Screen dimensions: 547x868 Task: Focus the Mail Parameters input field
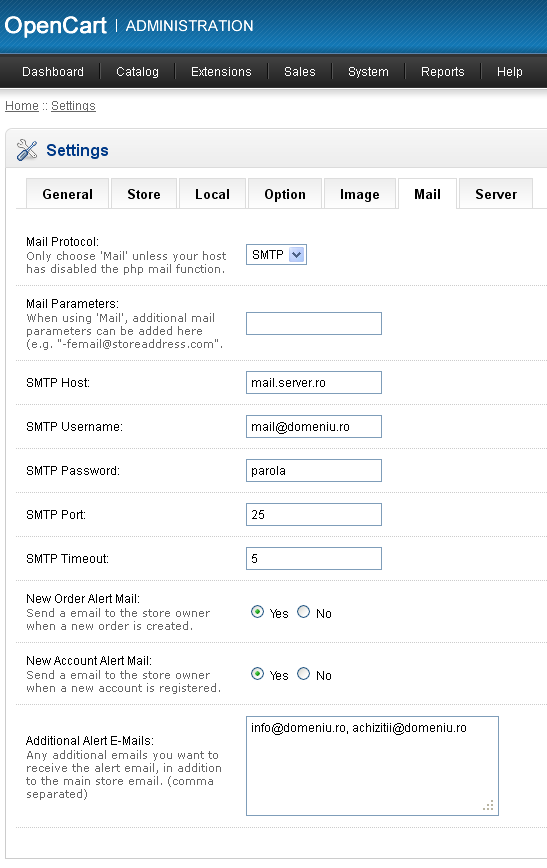pos(314,323)
